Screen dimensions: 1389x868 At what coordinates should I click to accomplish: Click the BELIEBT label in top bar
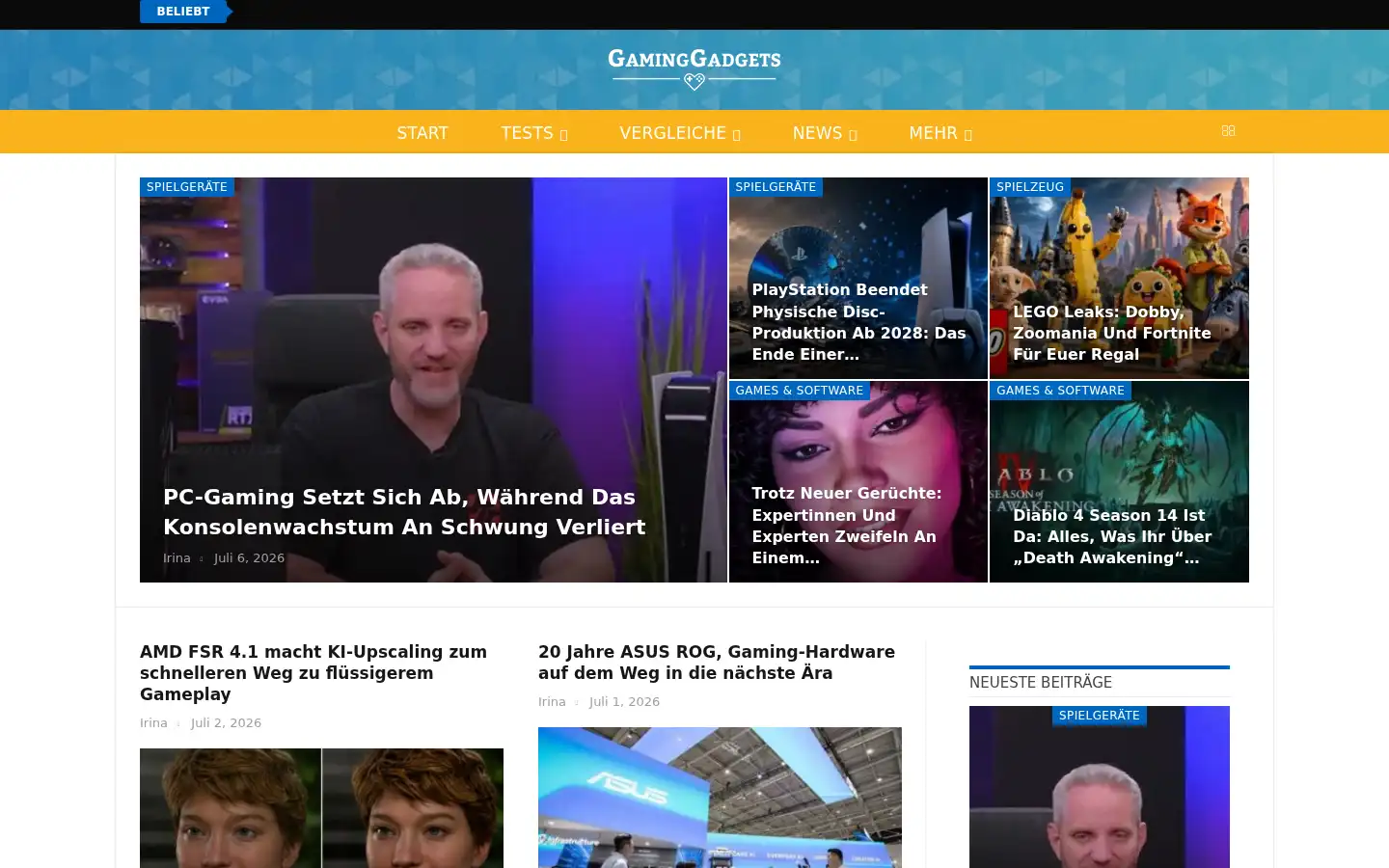(x=183, y=12)
